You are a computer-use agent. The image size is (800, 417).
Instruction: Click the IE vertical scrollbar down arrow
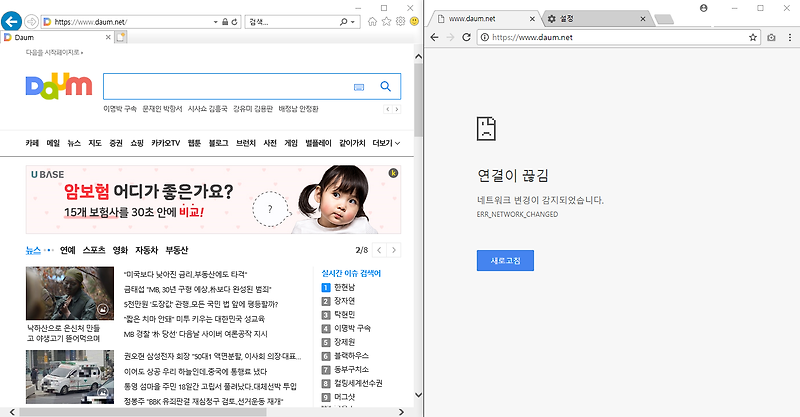coord(418,395)
